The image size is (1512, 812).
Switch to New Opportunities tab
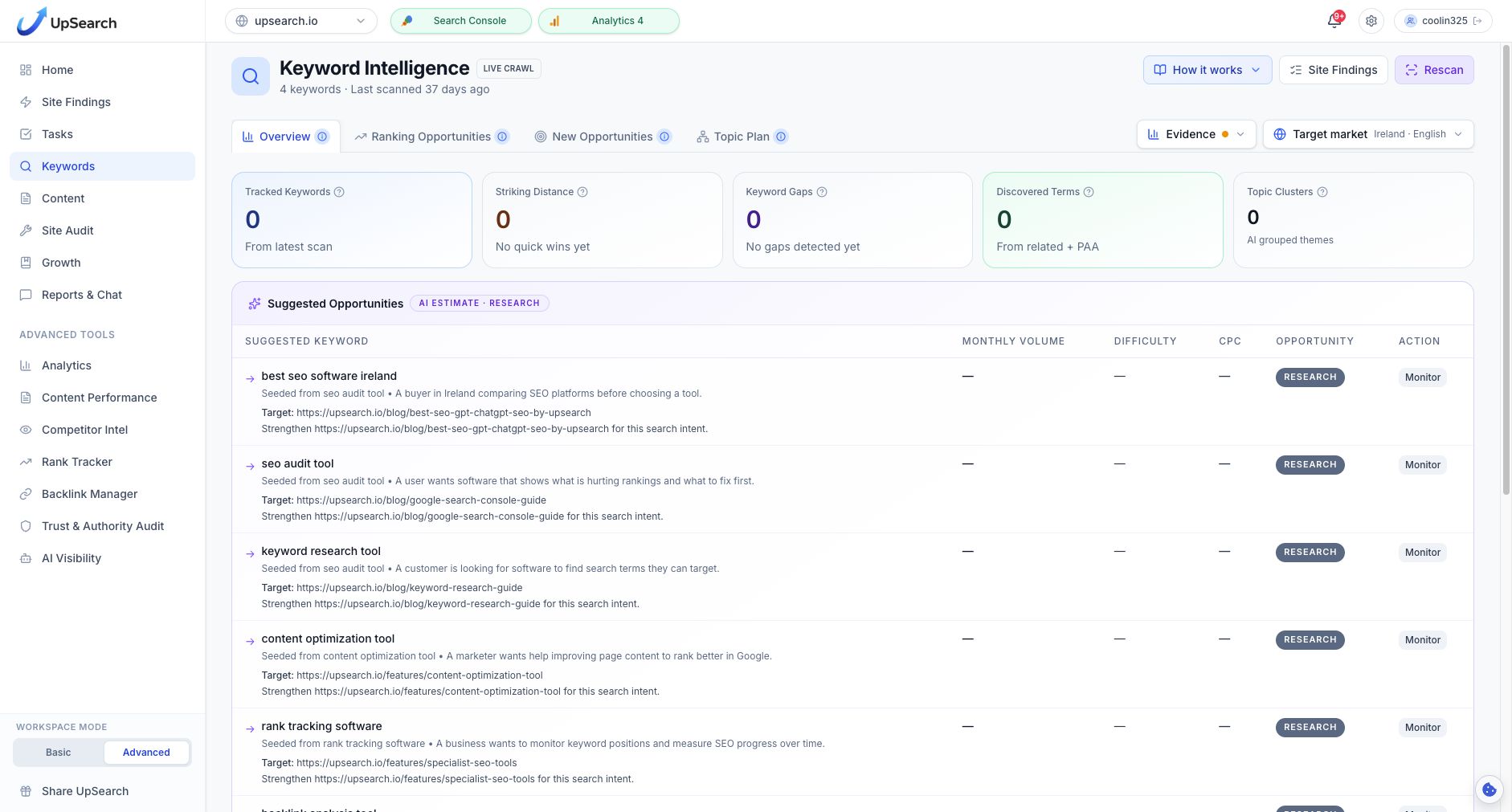click(x=603, y=137)
